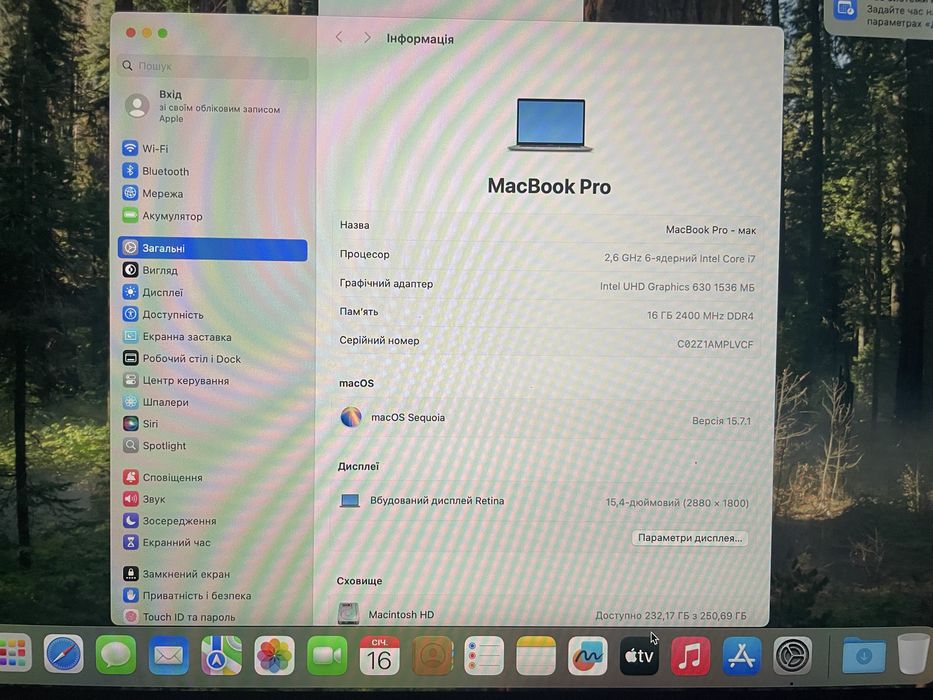The width and height of the screenshot is (933, 700).
Task: Click memory value 16 ГБ 2400 MHz DDR4
Action: click(700, 316)
